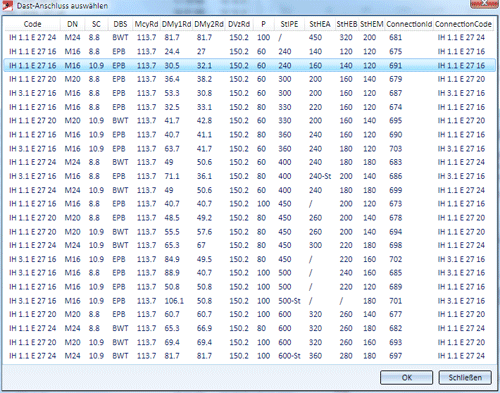This screenshot has height=393, width=500.
Task: Click the SC column header
Action: [x=96, y=24]
